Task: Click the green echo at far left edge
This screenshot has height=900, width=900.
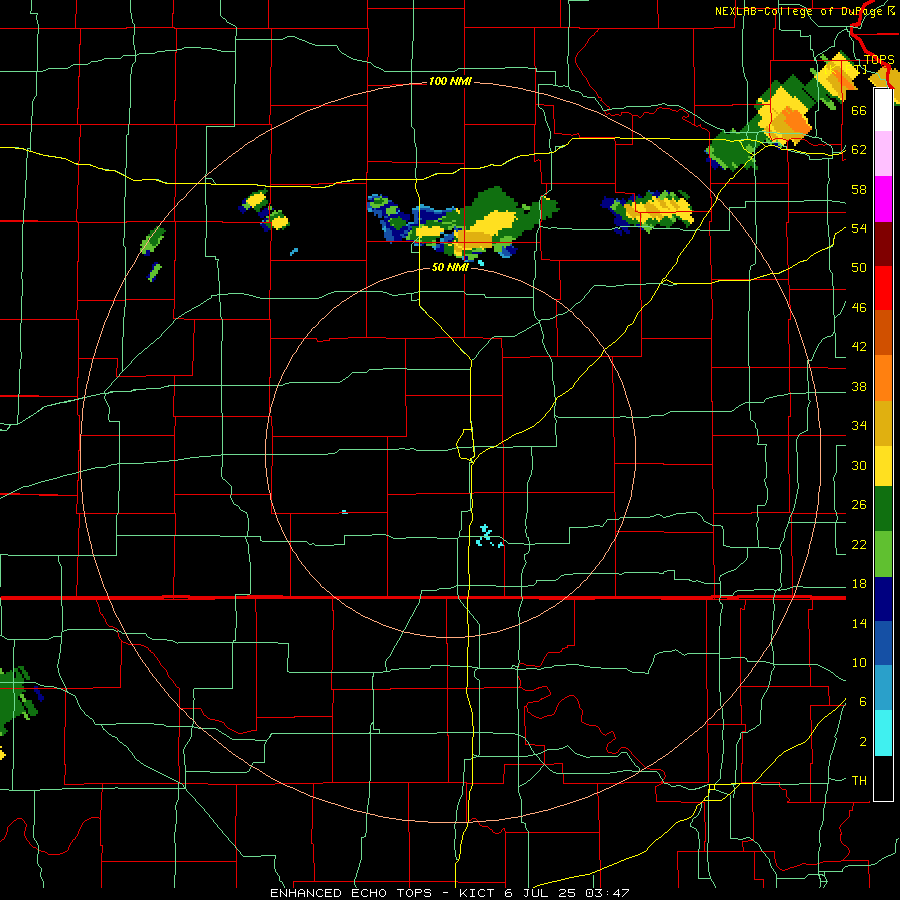Action: pyautogui.click(x=17, y=700)
